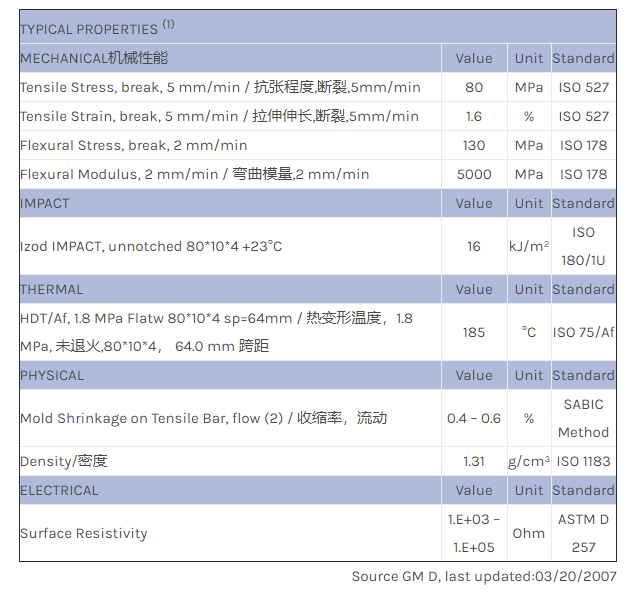Viewport: 628px width, 600px height.
Task: Select the Mold Shrinkage value 0.4 – 0.6
Action: click(x=474, y=418)
